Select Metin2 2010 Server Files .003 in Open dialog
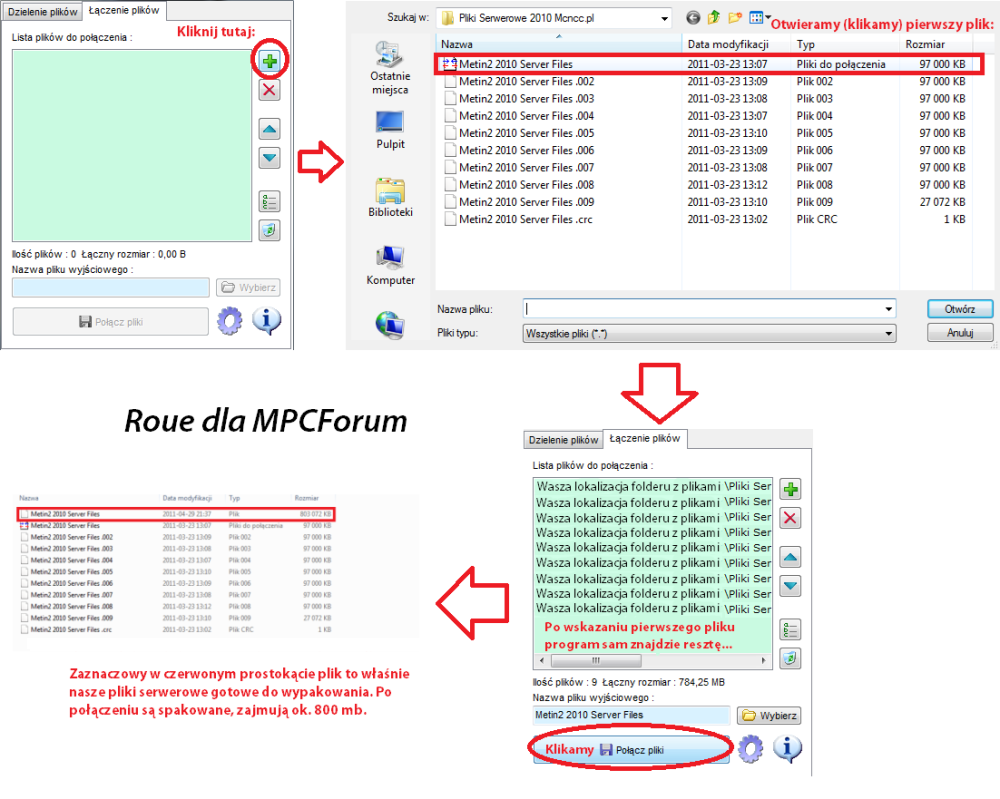The image size is (1000, 799). click(x=704, y=99)
